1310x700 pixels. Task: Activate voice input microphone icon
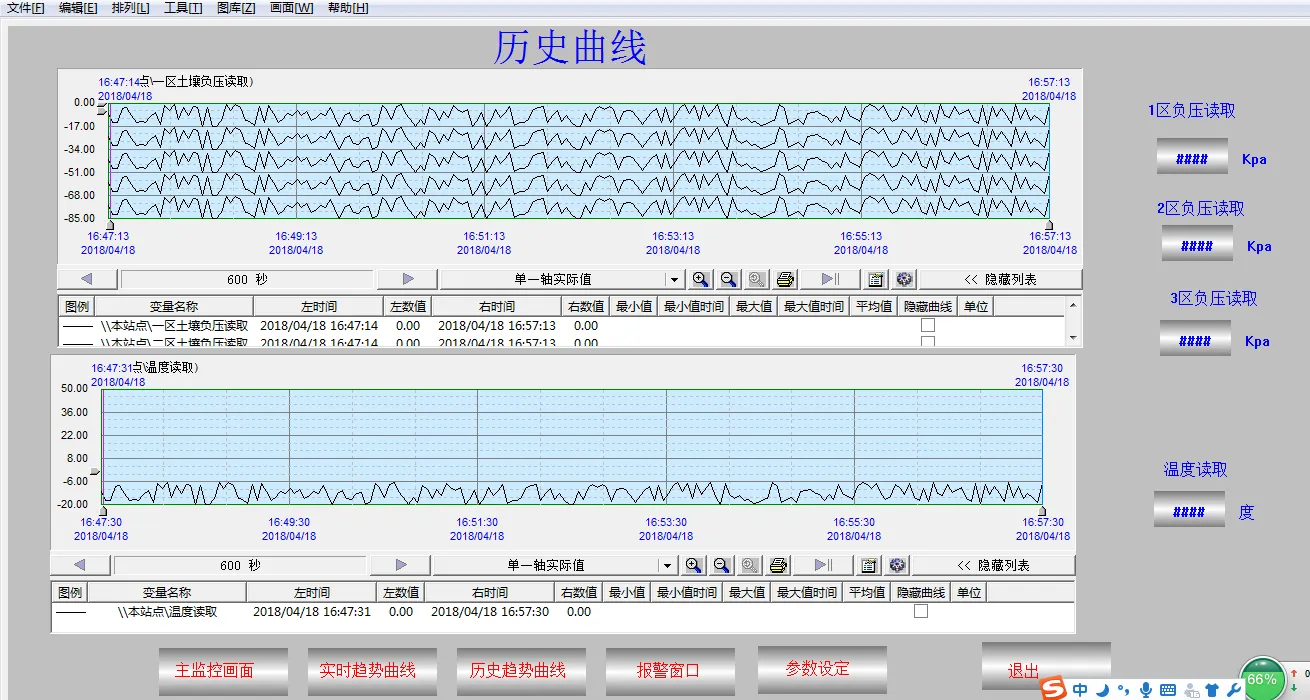pos(1145,689)
